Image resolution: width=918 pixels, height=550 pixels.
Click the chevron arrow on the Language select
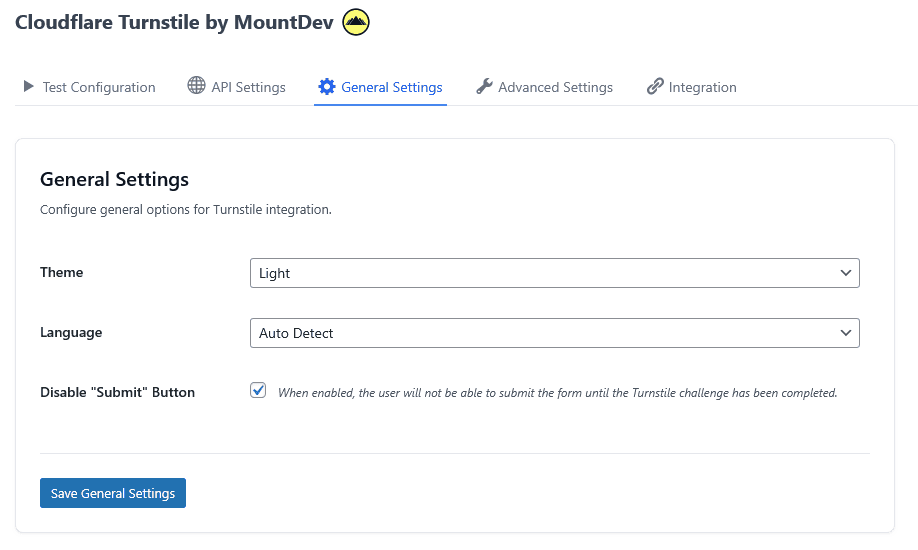coord(845,333)
